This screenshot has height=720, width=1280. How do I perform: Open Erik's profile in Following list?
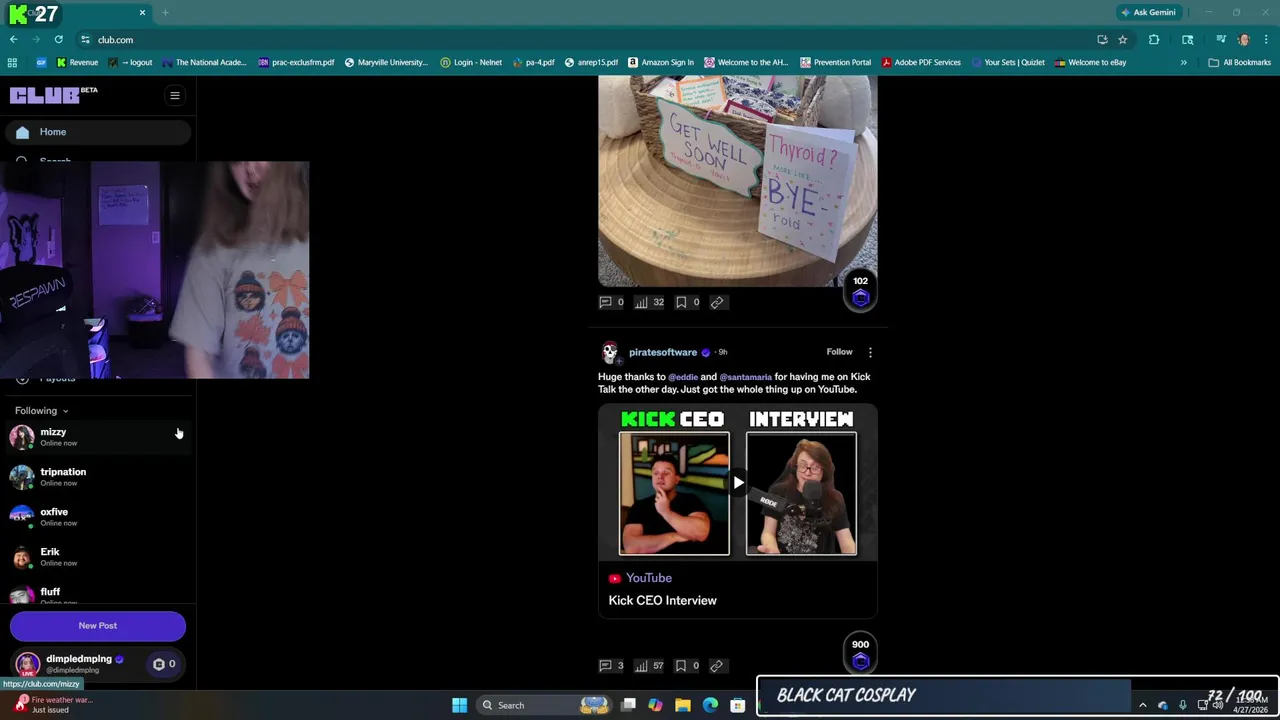click(97, 557)
